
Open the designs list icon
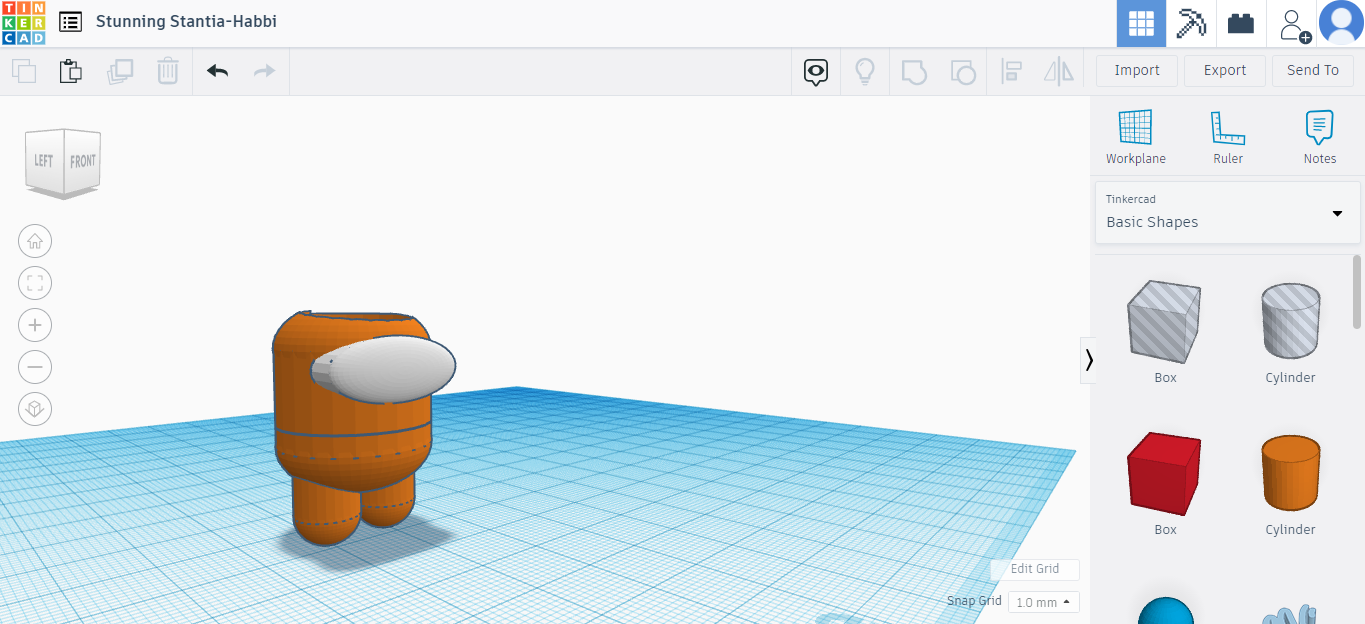tap(71, 22)
